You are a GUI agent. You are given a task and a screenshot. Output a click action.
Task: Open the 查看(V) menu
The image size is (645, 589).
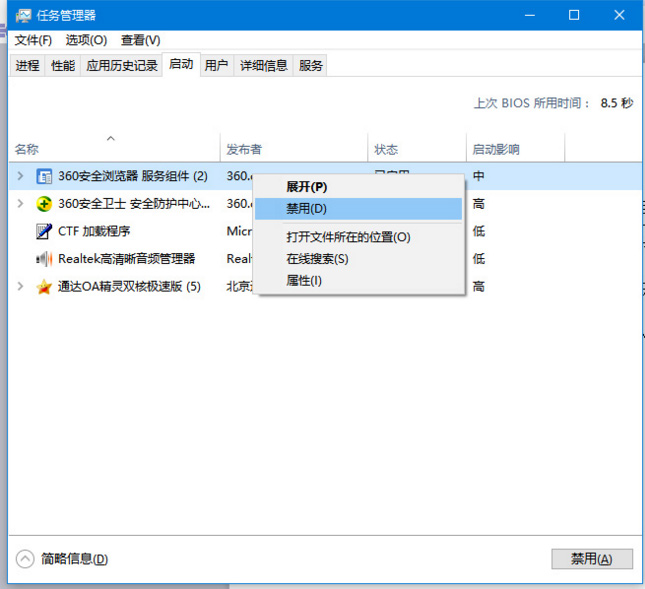[141, 40]
